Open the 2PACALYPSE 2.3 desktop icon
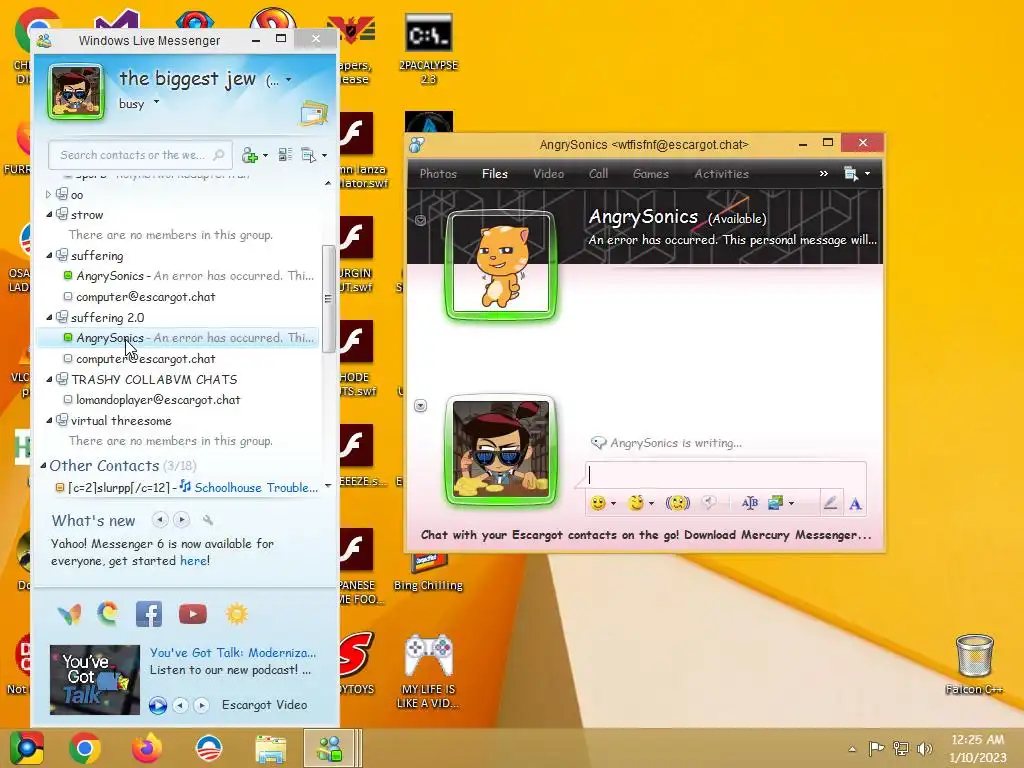 coord(428,49)
